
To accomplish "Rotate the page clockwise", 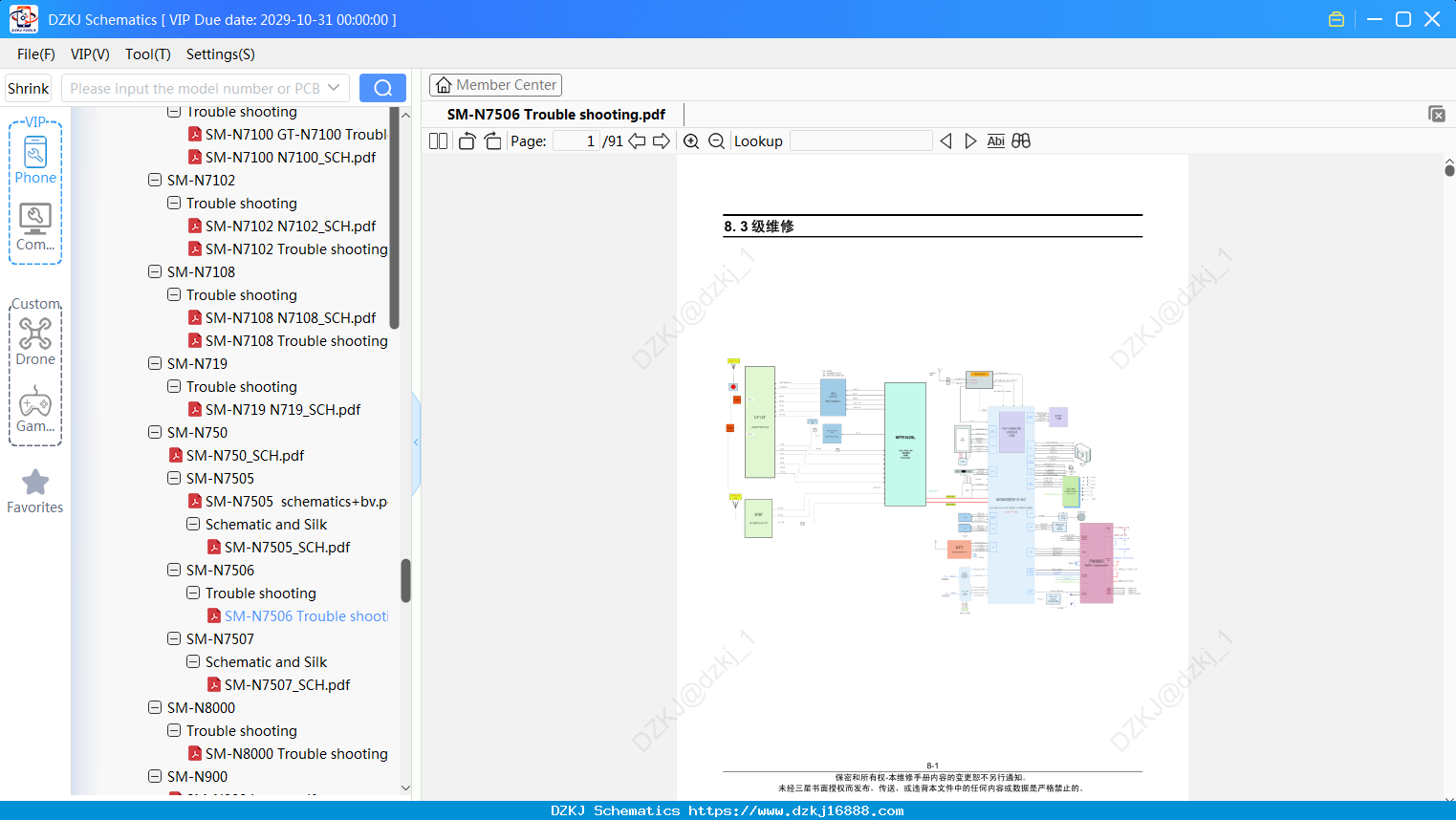I will tap(493, 141).
